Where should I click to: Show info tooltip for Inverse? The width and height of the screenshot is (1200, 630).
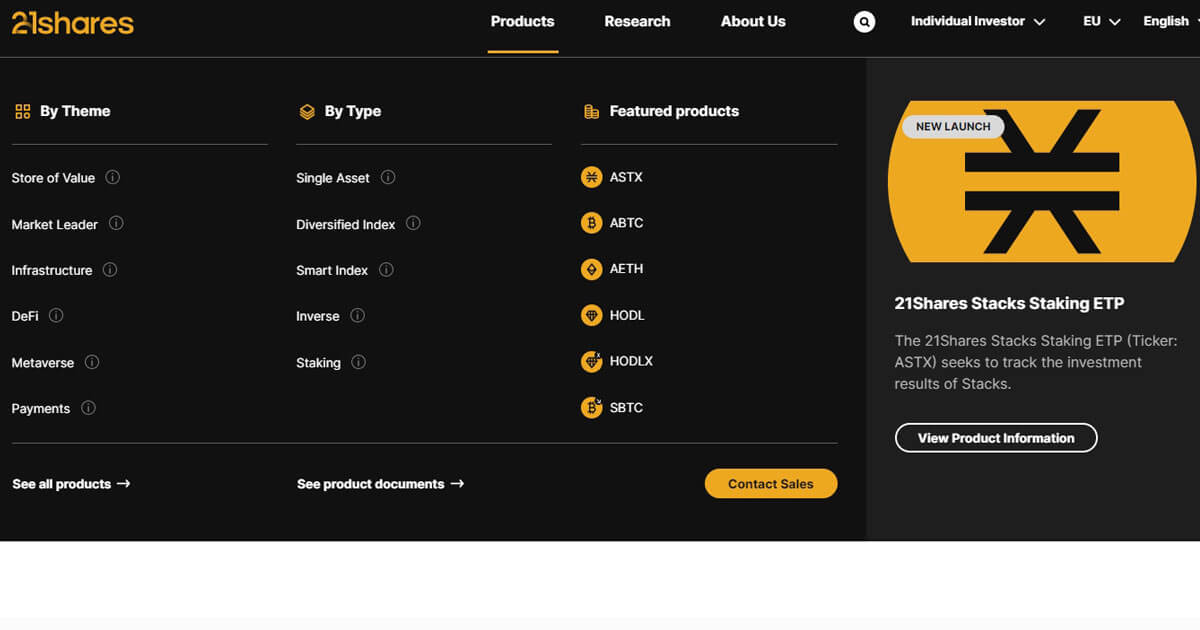(357, 315)
